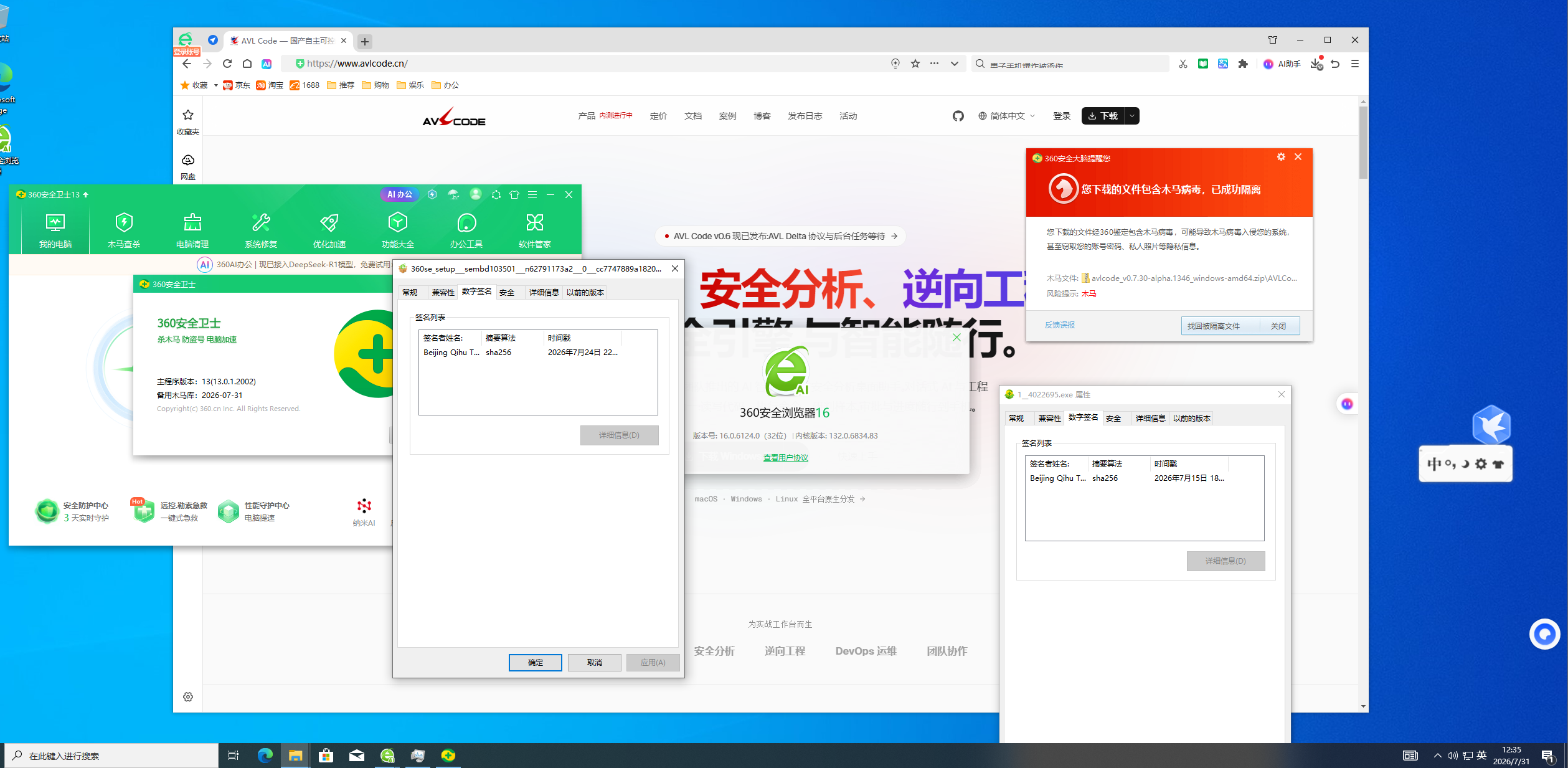Open 查看用户协议 link in browser about
This screenshot has height=768, width=1568.
click(786, 457)
